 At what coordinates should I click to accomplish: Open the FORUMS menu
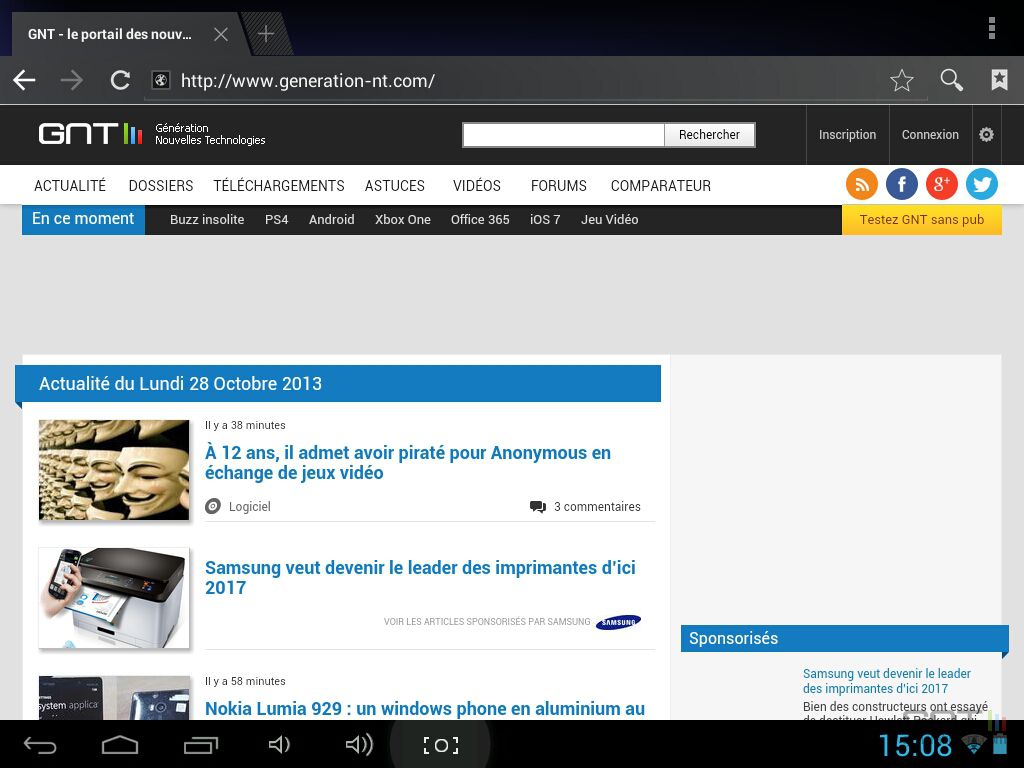(558, 185)
